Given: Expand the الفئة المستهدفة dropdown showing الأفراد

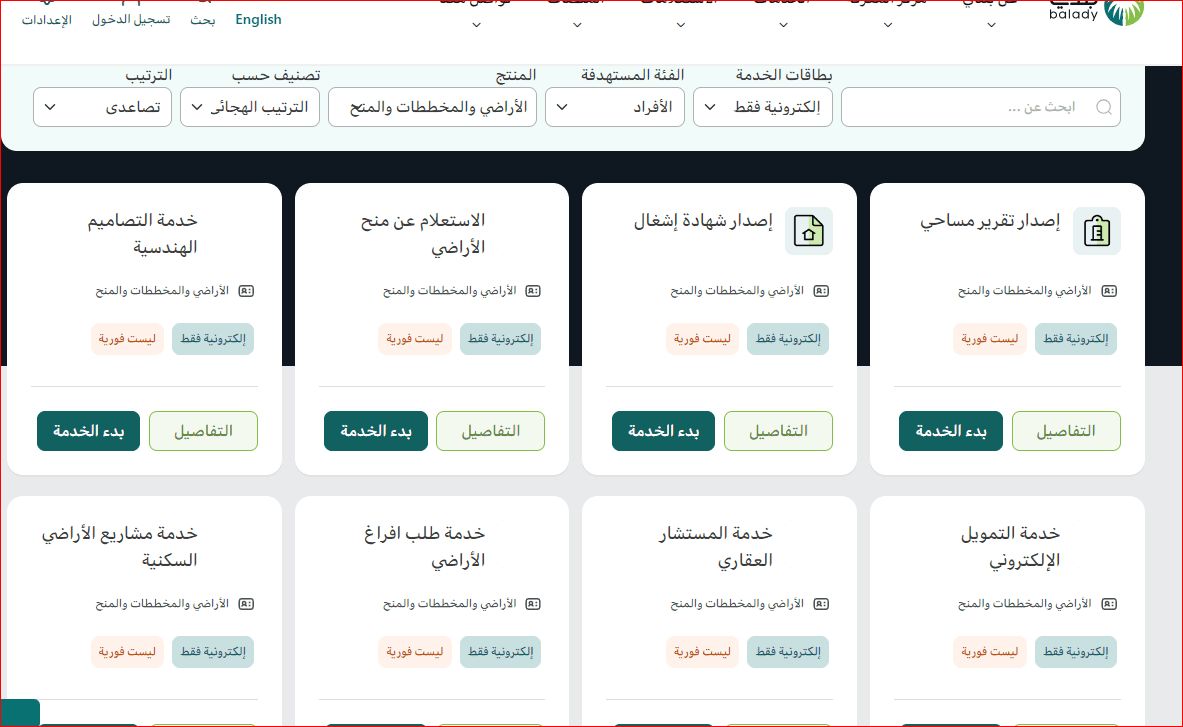Looking at the screenshot, I should click(x=614, y=106).
